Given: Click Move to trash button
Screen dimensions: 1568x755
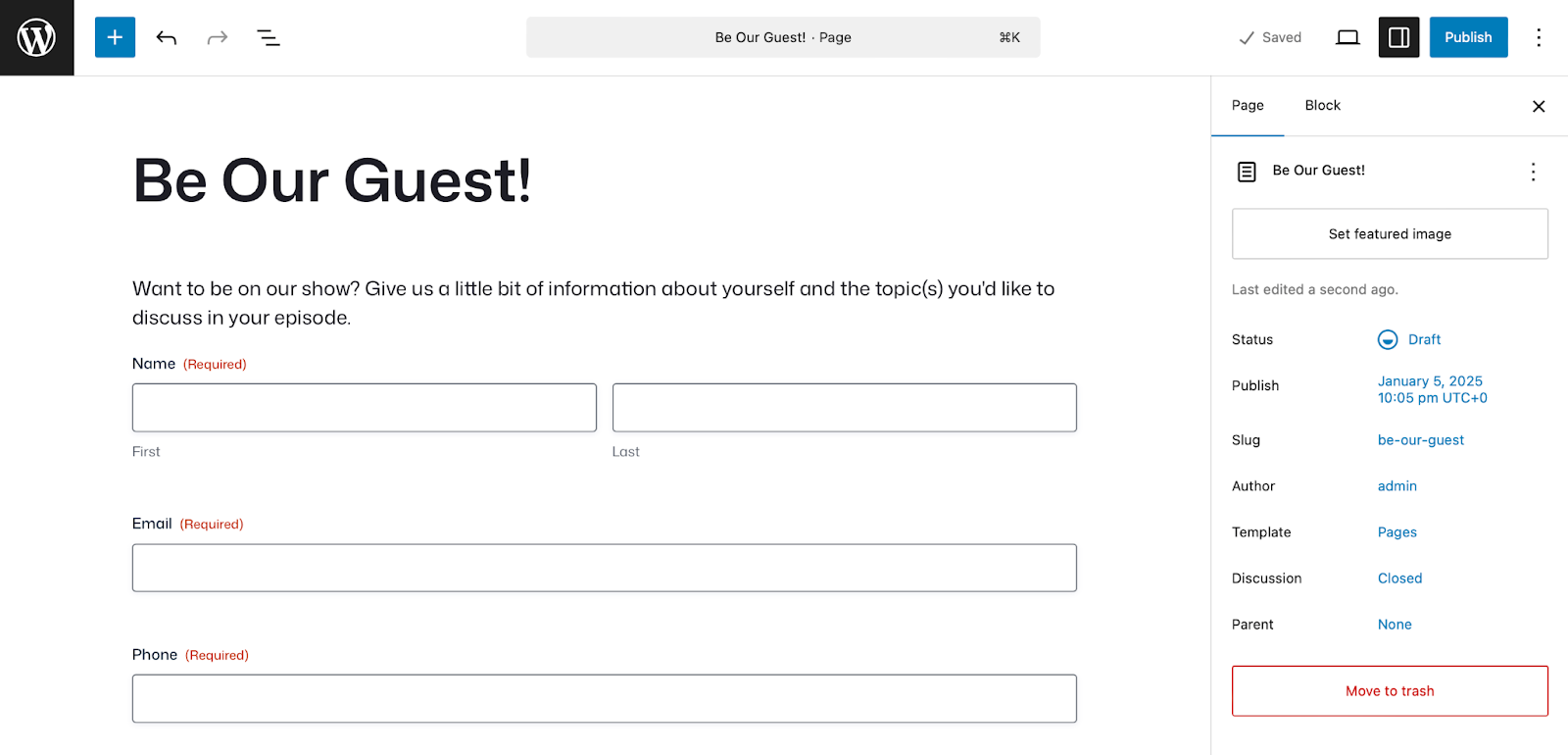Looking at the screenshot, I should [1390, 691].
